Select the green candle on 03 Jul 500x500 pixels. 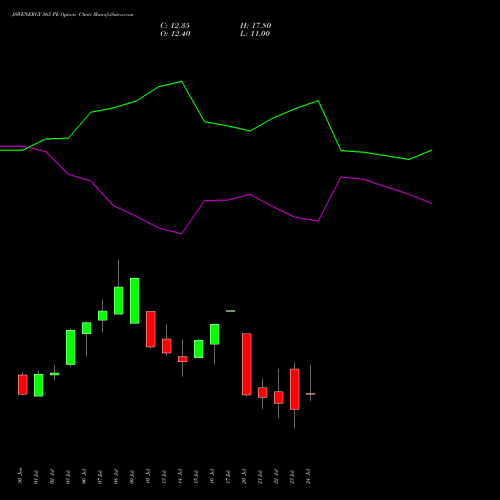71,347
